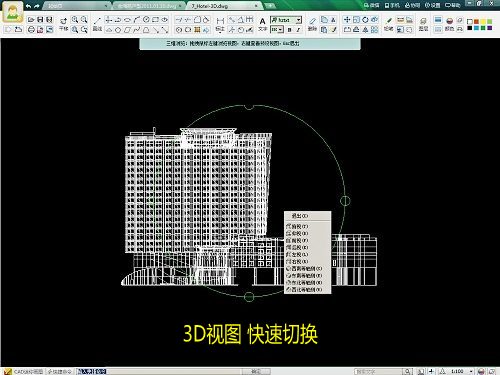
Task: Open the font name dropdown
Action: coord(298,20)
